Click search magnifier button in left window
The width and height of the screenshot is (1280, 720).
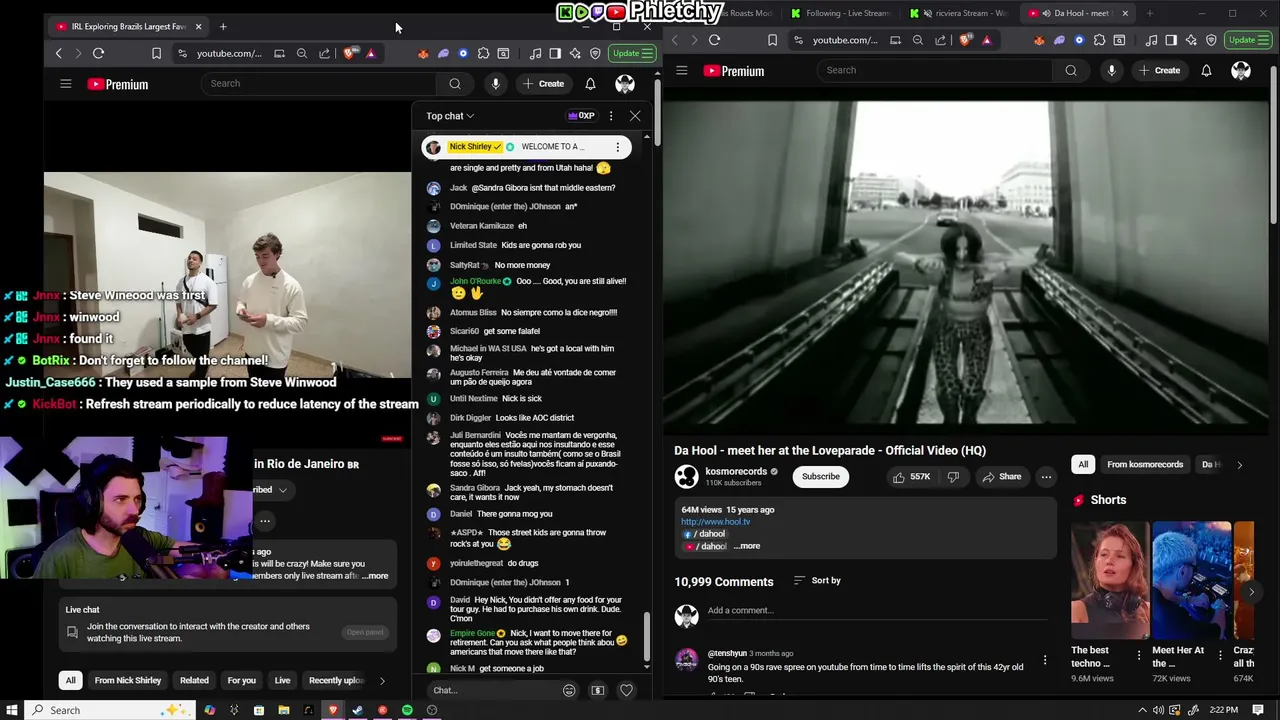[x=455, y=84]
